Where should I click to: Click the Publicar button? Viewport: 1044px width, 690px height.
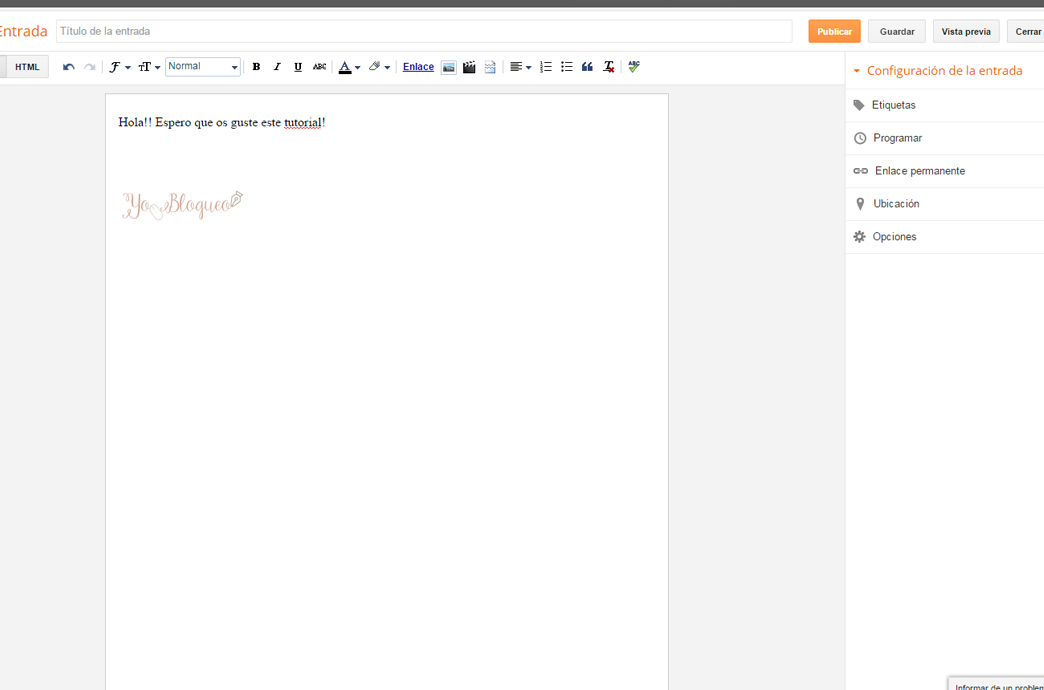pyautogui.click(x=834, y=31)
